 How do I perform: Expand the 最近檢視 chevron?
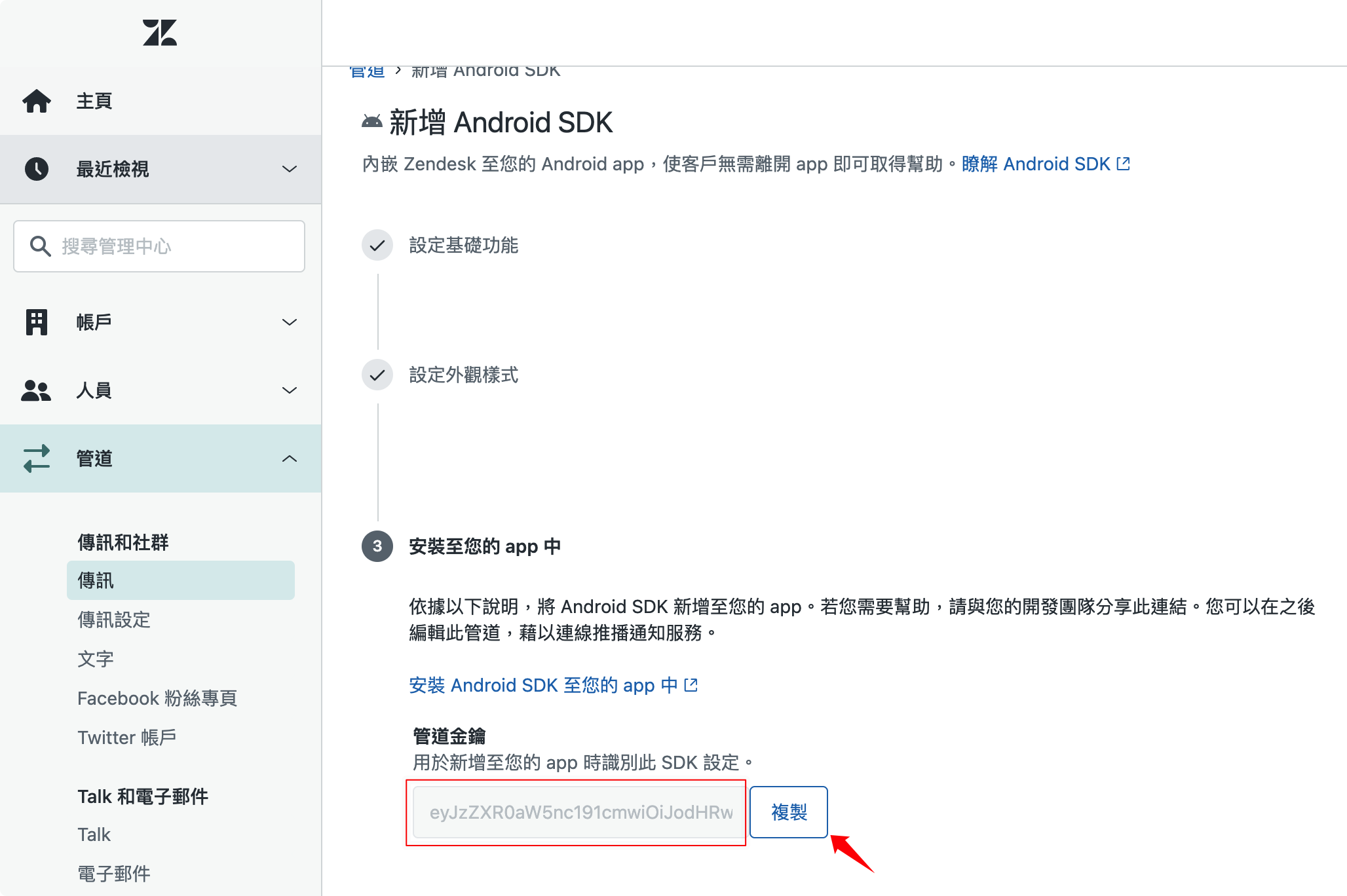click(290, 169)
